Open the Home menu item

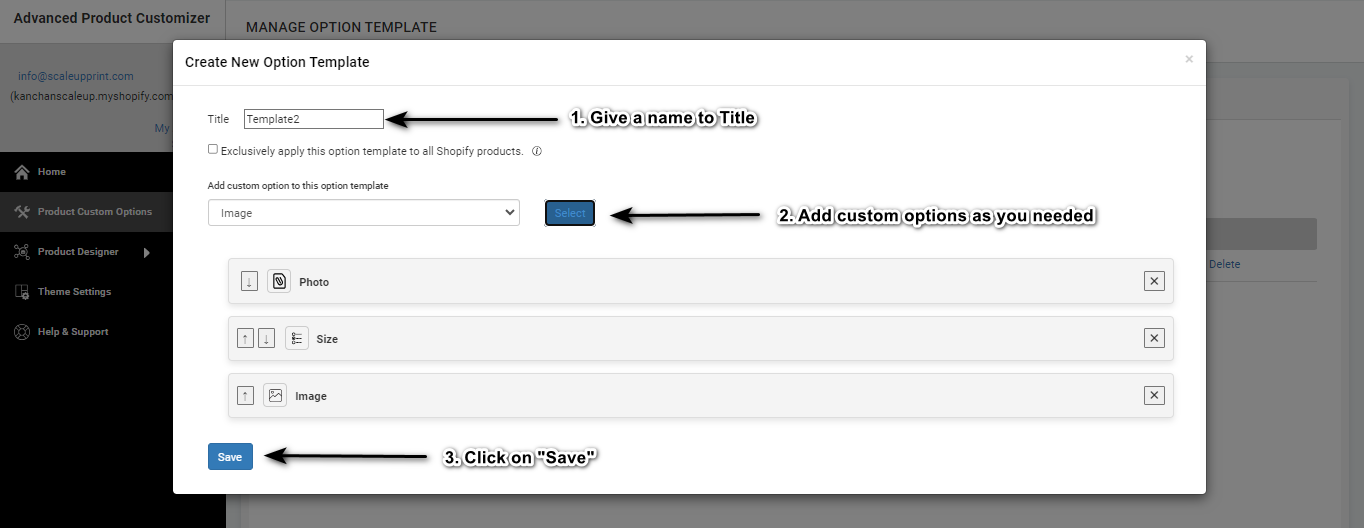click(x=52, y=172)
